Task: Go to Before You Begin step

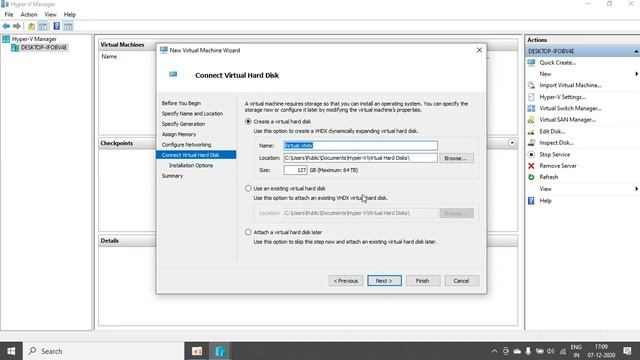Action: click(x=181, y=103)
